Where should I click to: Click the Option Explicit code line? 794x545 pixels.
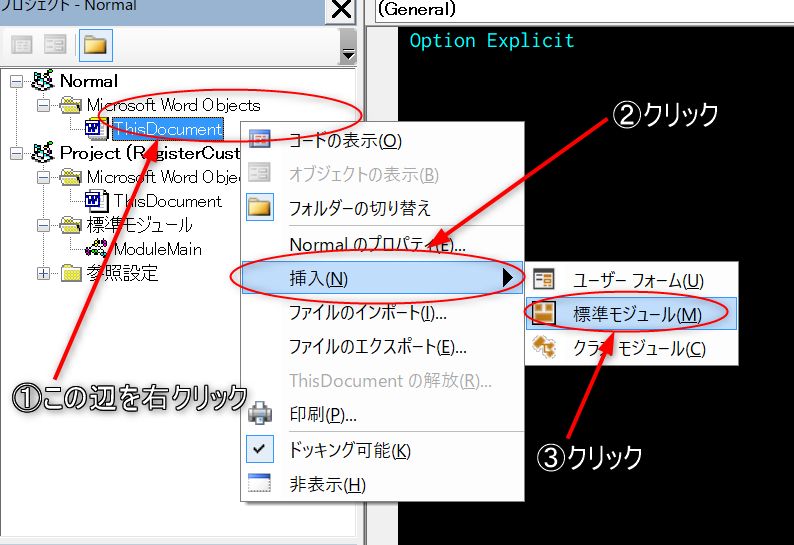click(x=492, y=41)
